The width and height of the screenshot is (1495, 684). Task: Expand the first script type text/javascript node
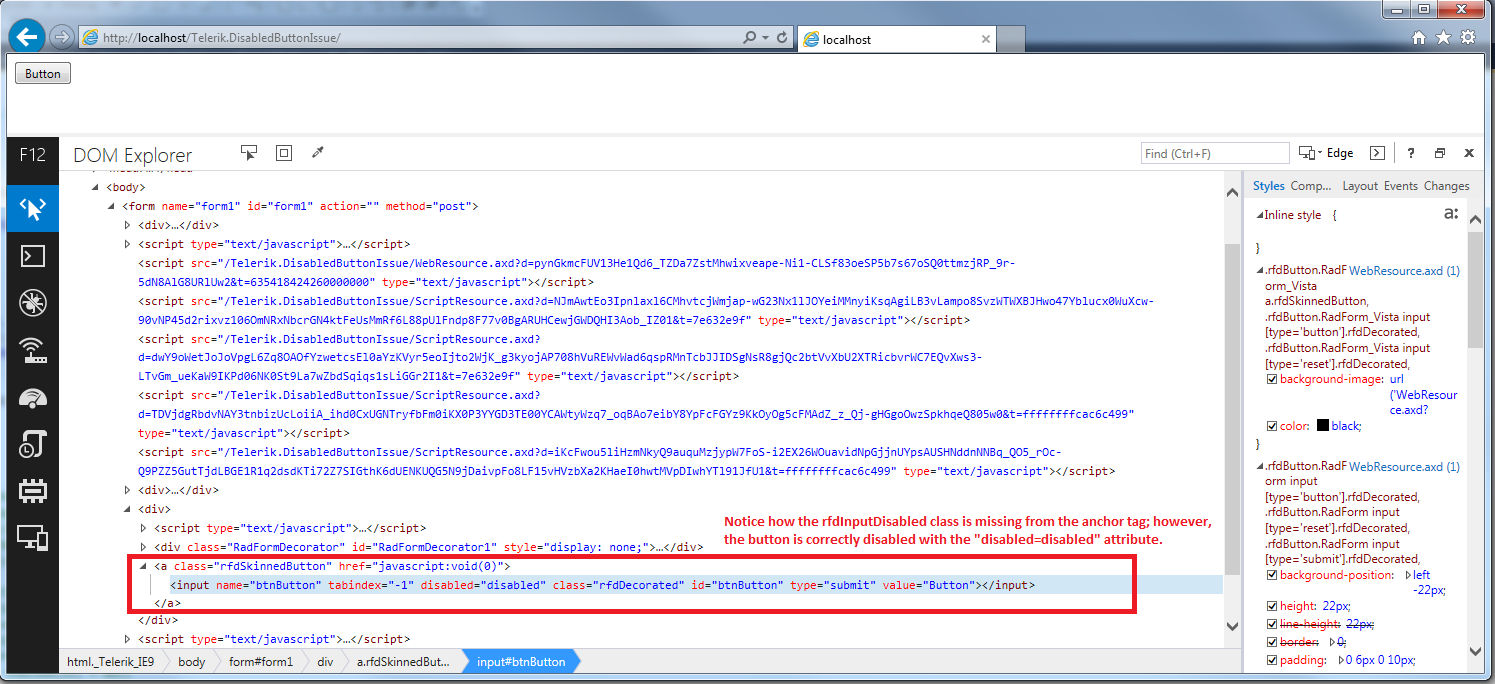[x=127, y=244]
